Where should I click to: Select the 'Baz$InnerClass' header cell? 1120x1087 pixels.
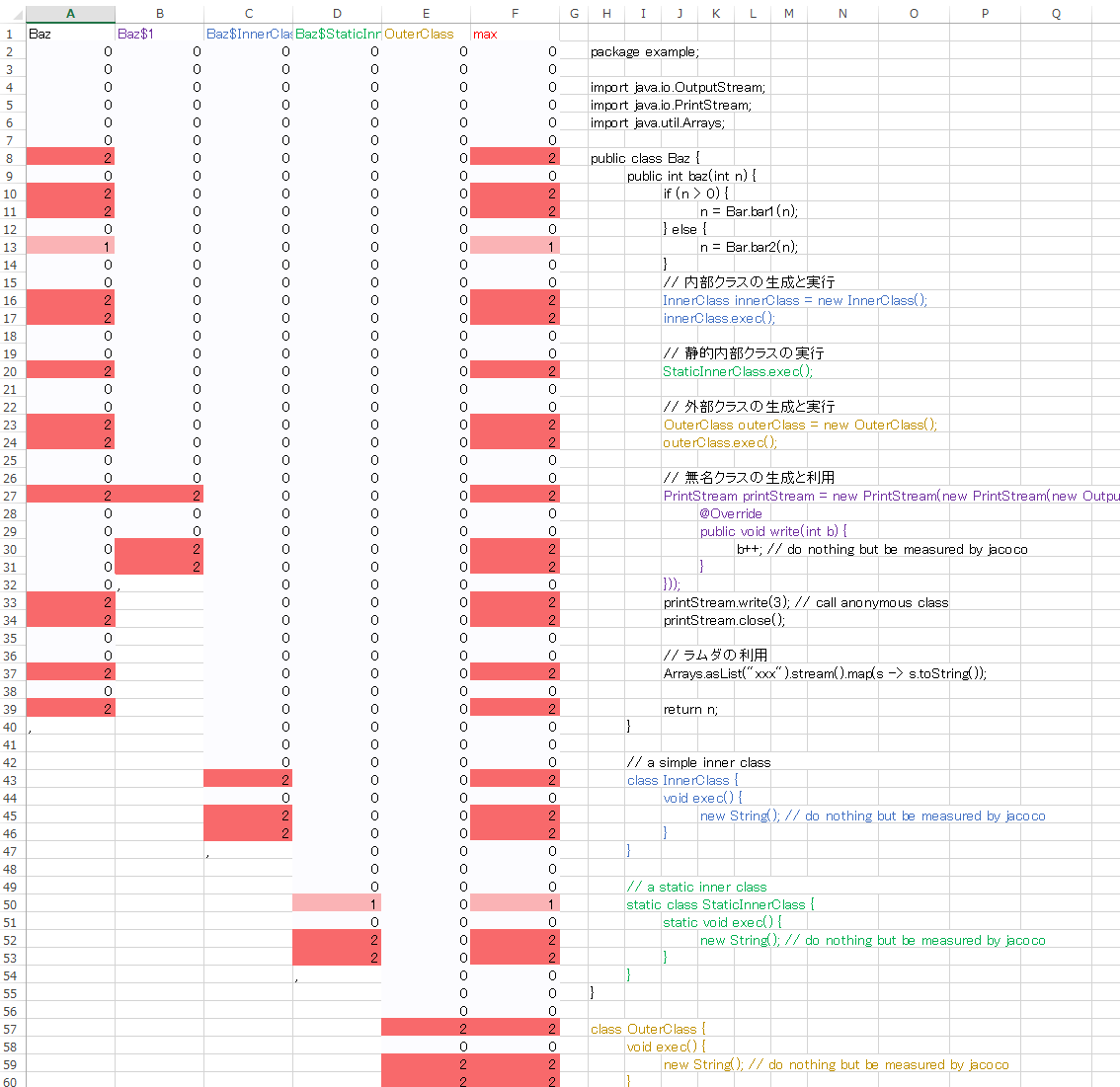[x=247, y=33]
